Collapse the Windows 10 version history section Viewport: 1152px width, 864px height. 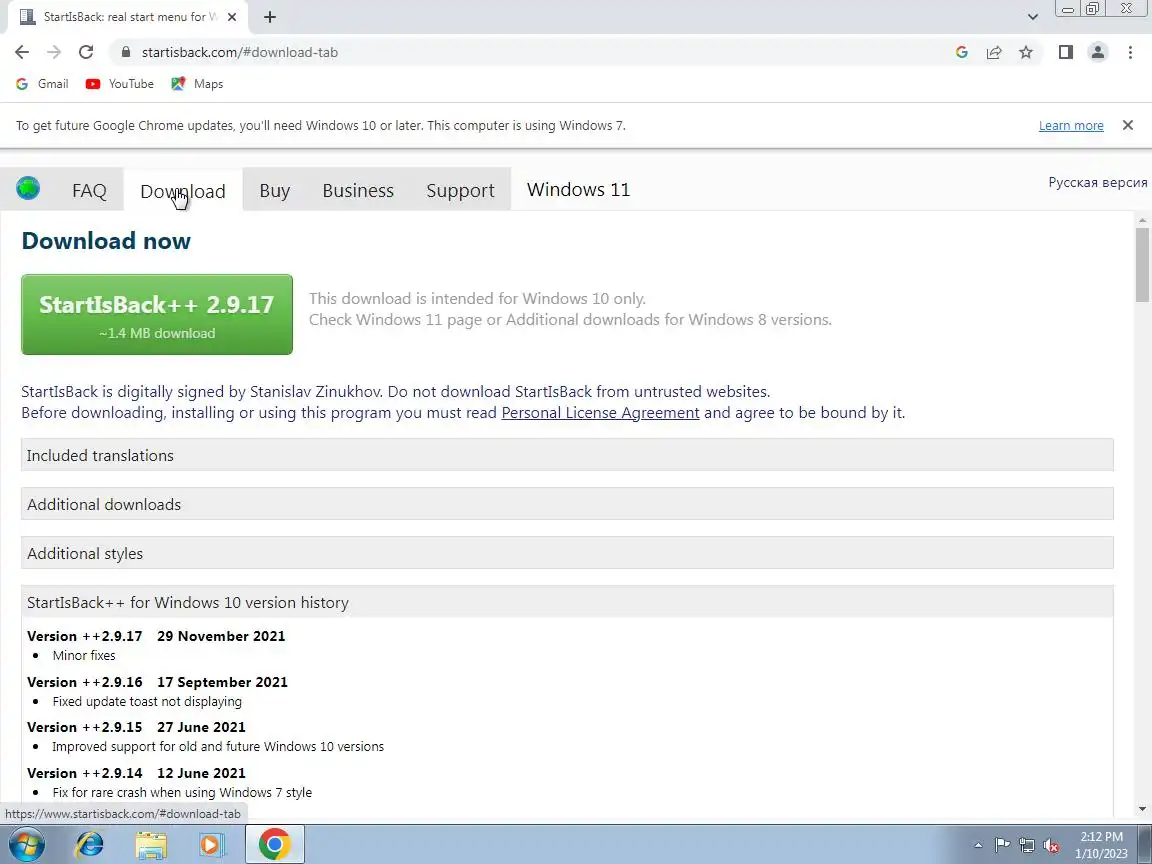point(567,602)
